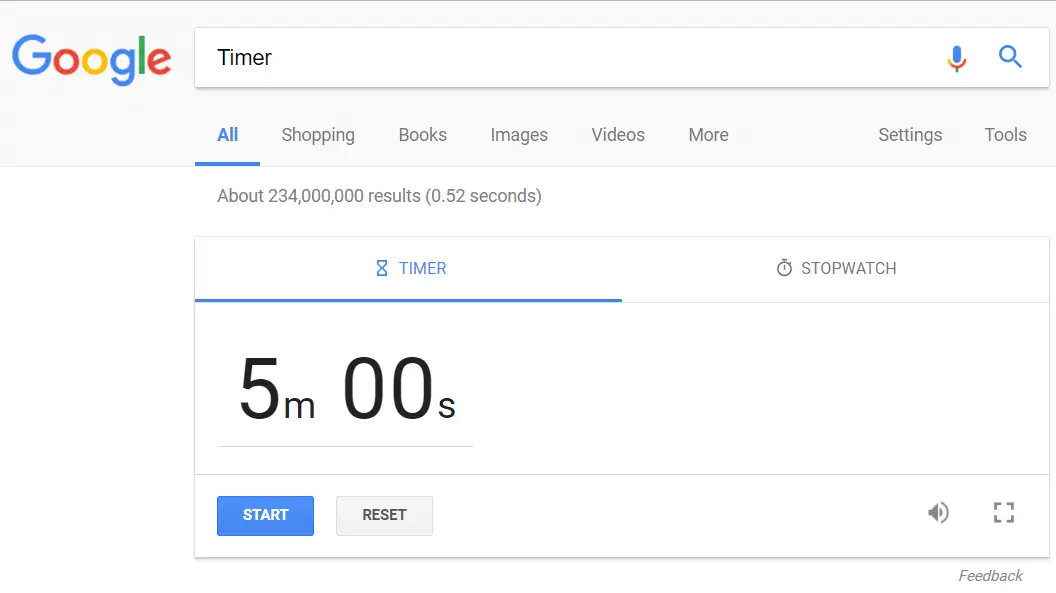The width and height of the screenshot is (1056, 593).
Task: Show Images results for Timer
Action: [519, 135]
